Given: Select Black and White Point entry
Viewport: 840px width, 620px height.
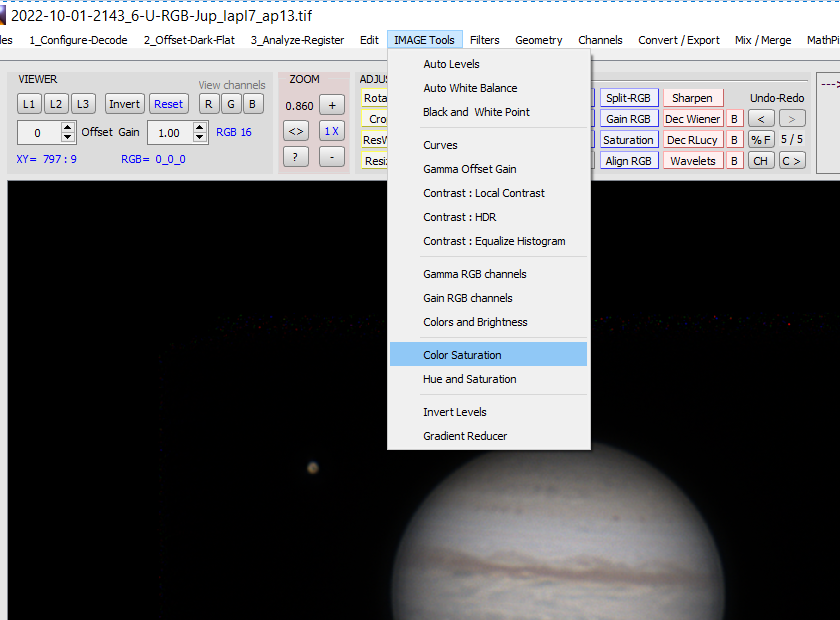Looking at the screenshot, I should pos(488,112).
